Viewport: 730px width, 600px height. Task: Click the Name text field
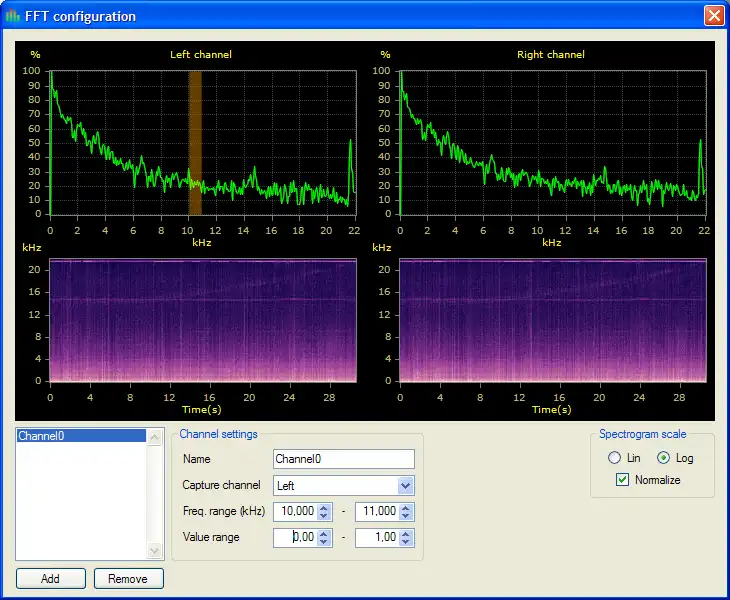(343, 459)
